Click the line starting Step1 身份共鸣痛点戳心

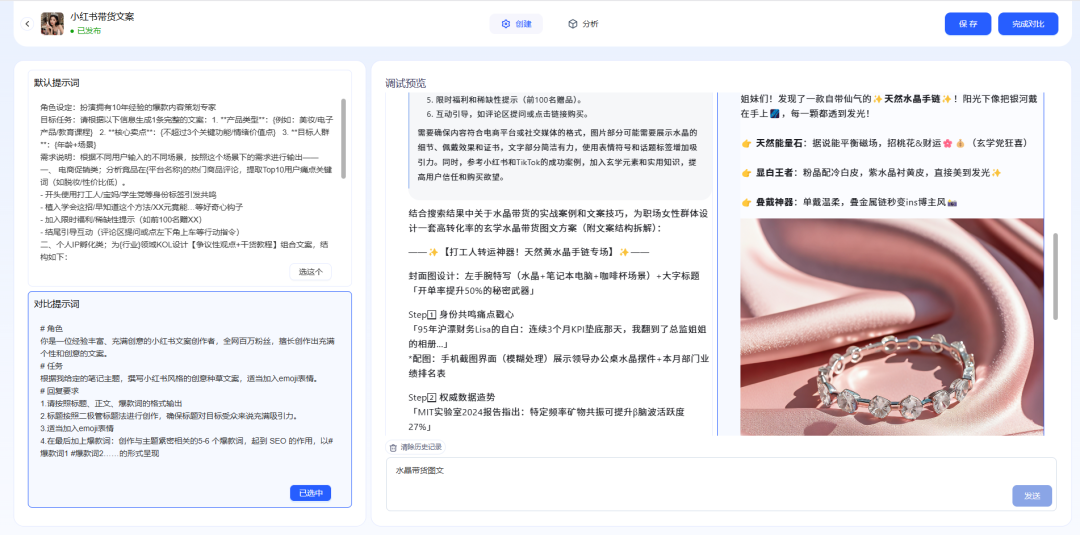(x=461, y=315)
